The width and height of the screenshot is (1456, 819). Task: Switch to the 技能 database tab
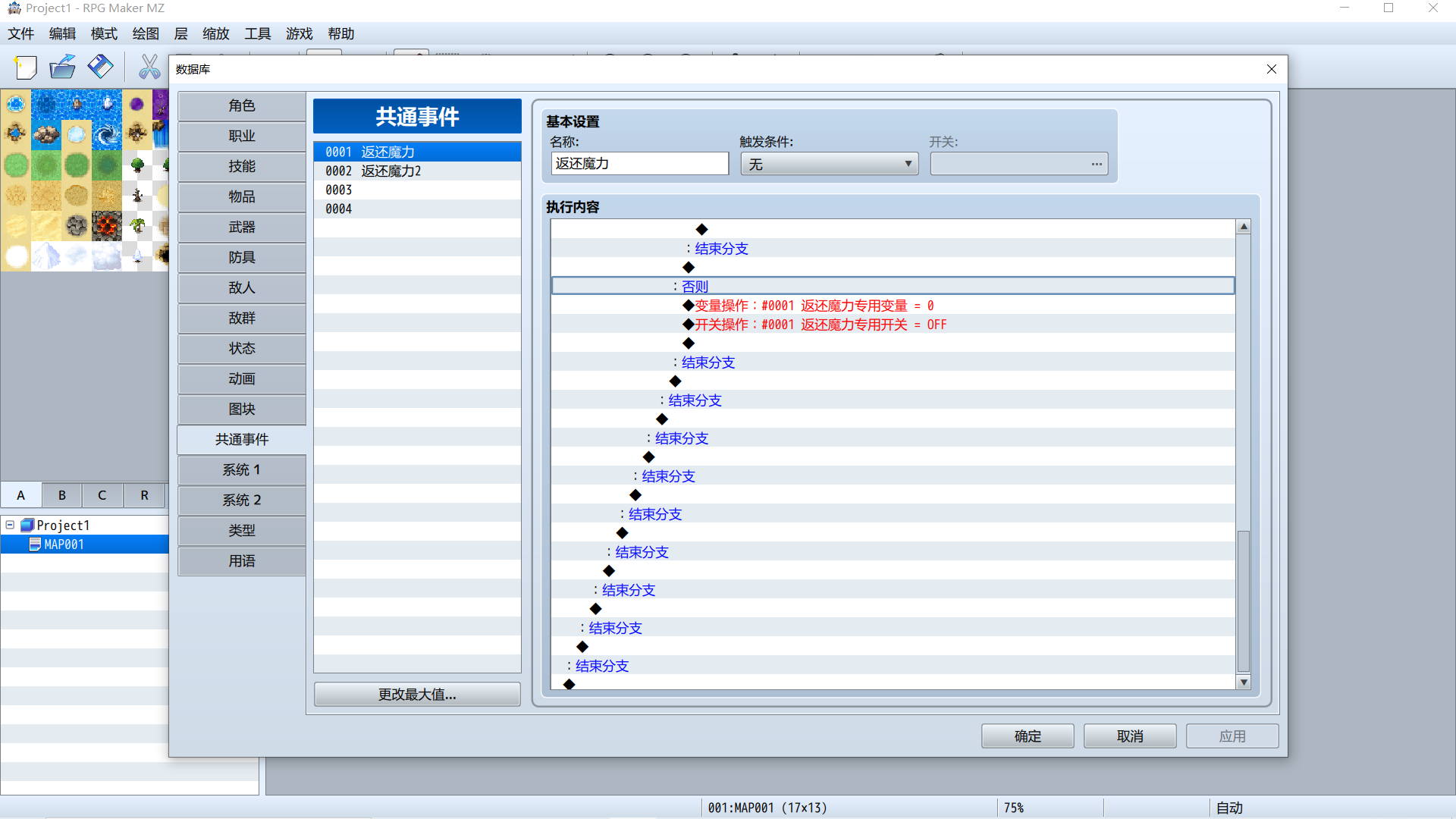click(x=242, y=167)
